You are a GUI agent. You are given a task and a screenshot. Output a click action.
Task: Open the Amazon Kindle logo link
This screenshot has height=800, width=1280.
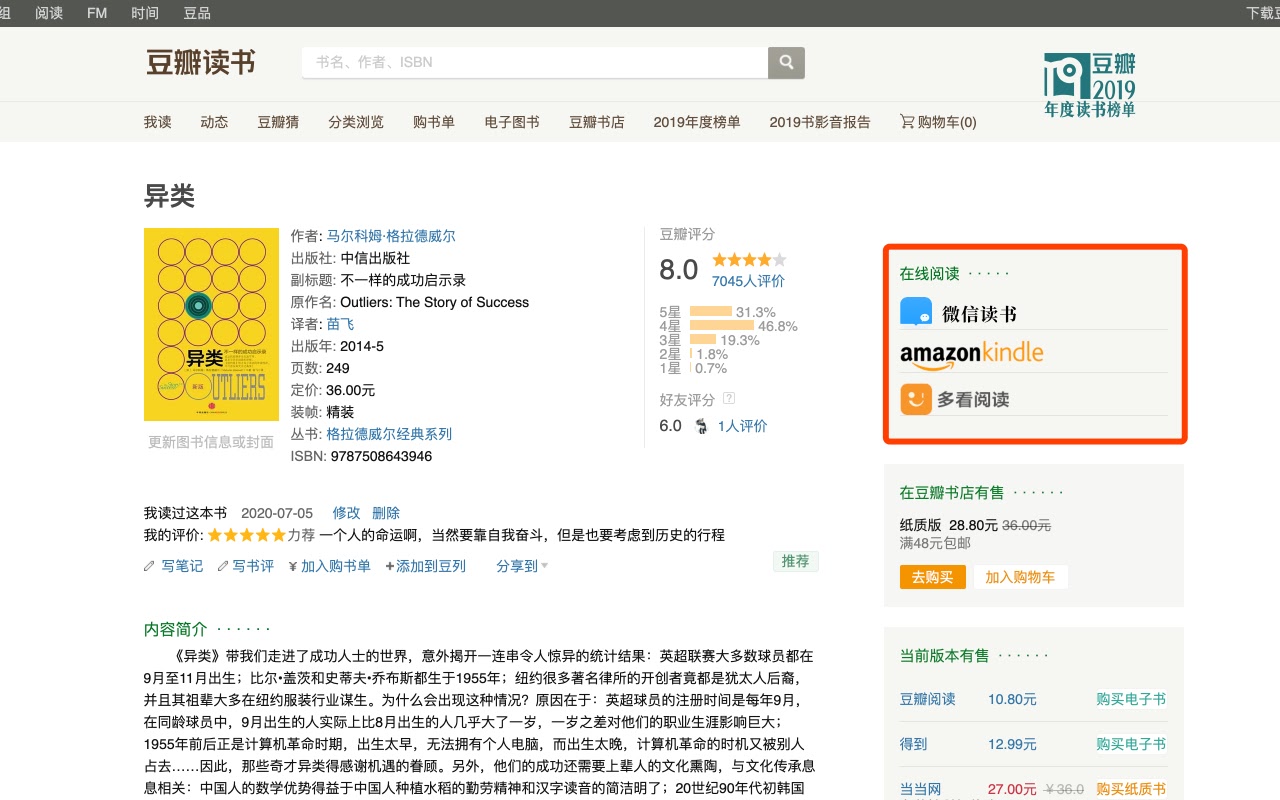(x=971, y=355)
